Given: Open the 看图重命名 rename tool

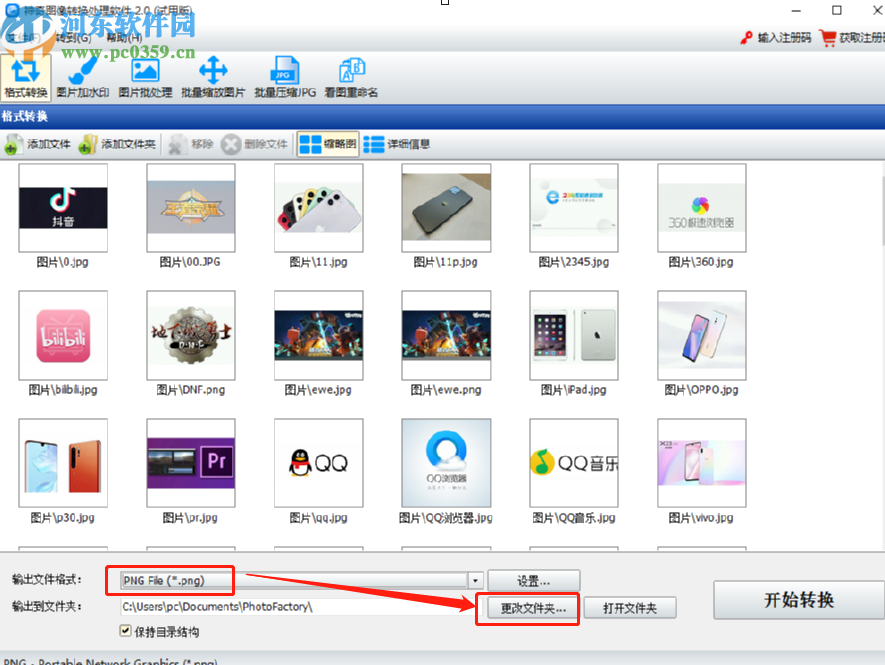Looking at the screenshot, I should point(351,77).
